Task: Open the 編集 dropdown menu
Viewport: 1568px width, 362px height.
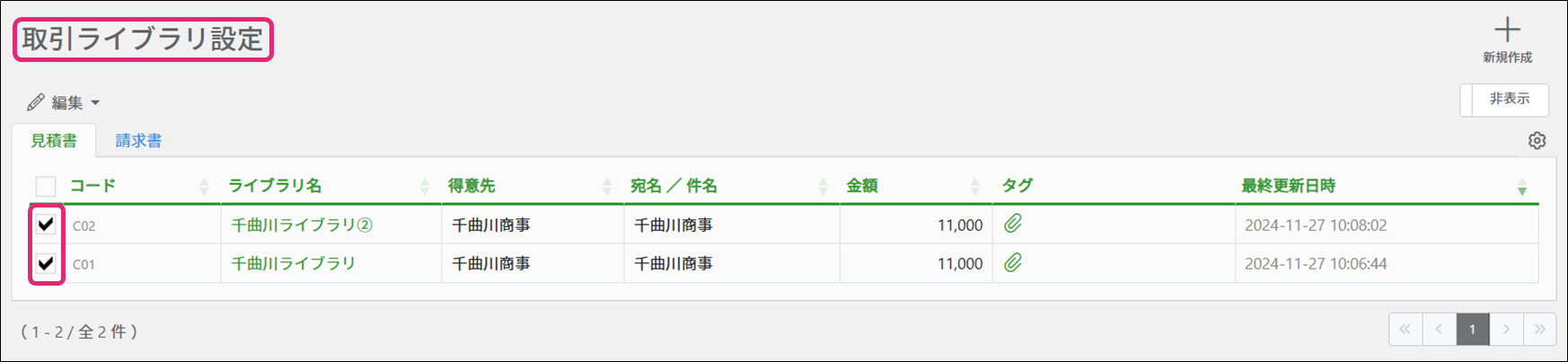Action: pos(64,102)
